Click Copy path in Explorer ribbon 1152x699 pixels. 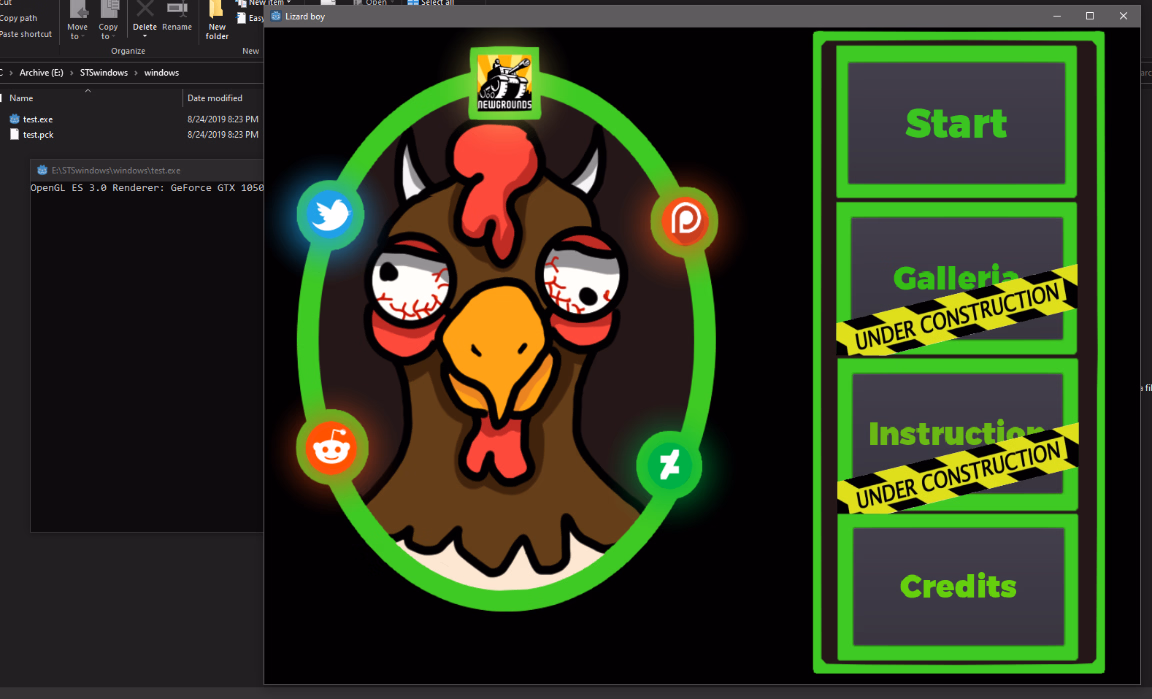(18, 18)
